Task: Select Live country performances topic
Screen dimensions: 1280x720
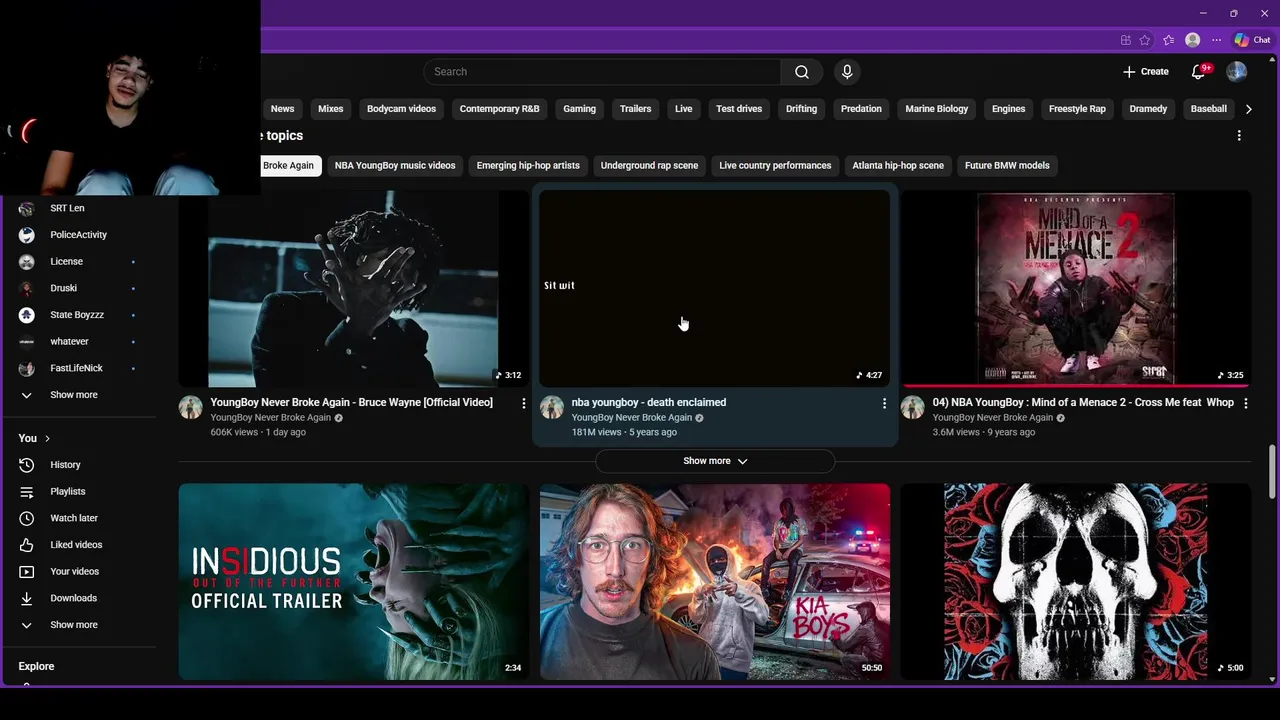Action: [775, 166]
